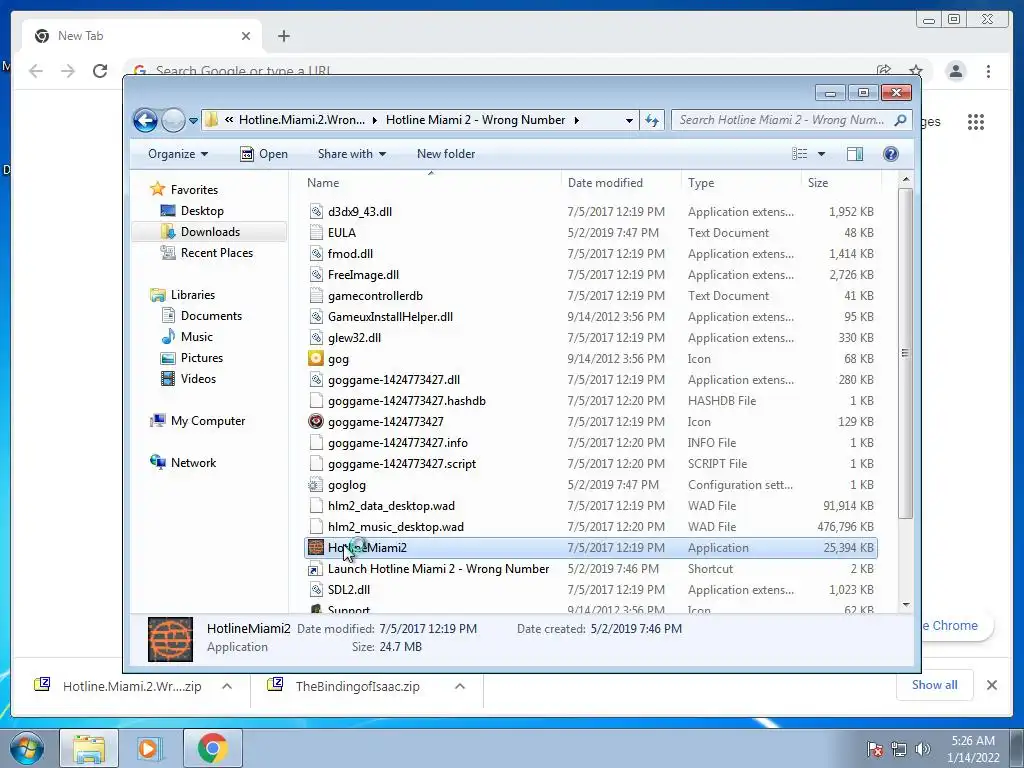Click Open in the Explorer toolbar

264,154
